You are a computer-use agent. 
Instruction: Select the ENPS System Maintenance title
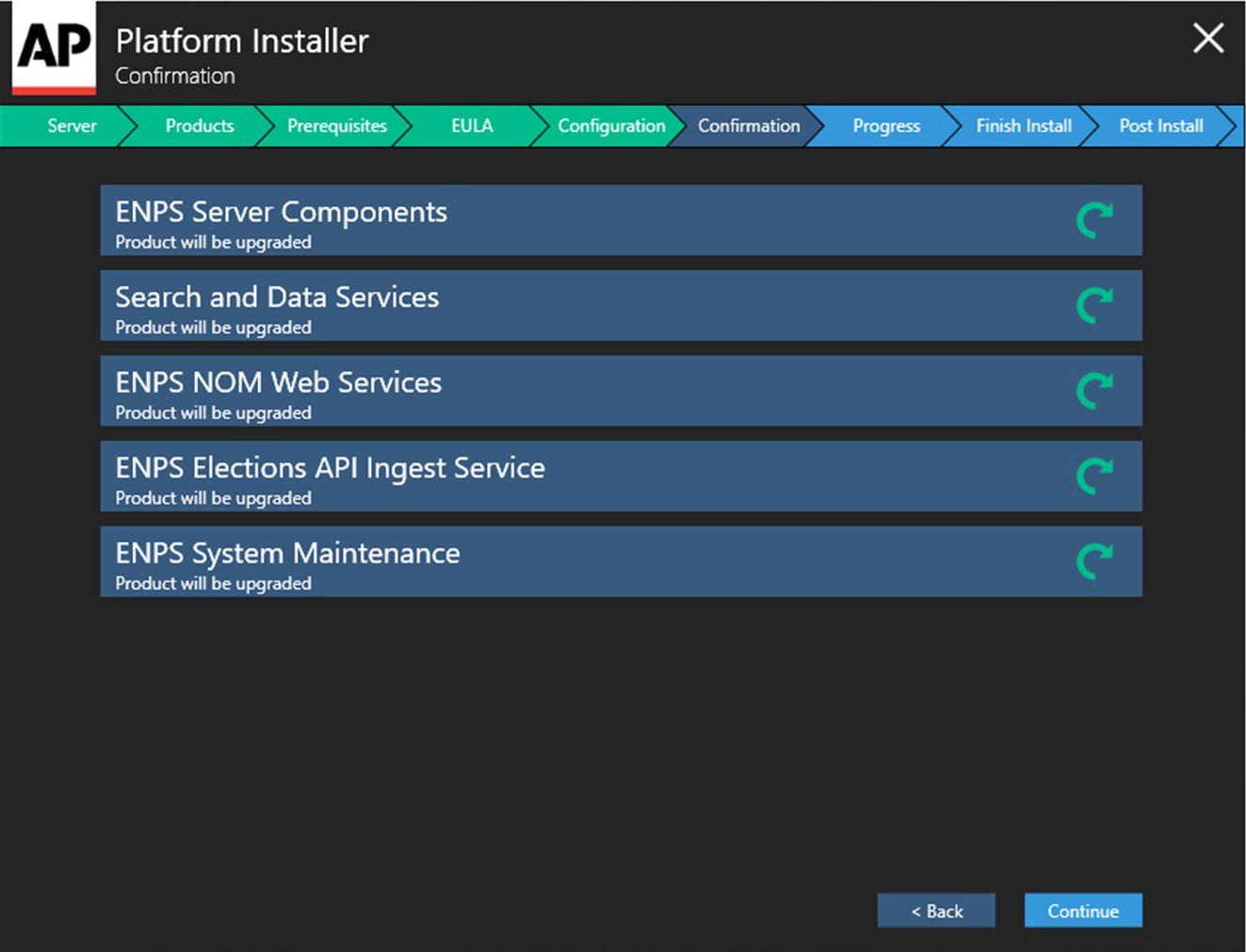pyautogui.click(x=287, y=554)
